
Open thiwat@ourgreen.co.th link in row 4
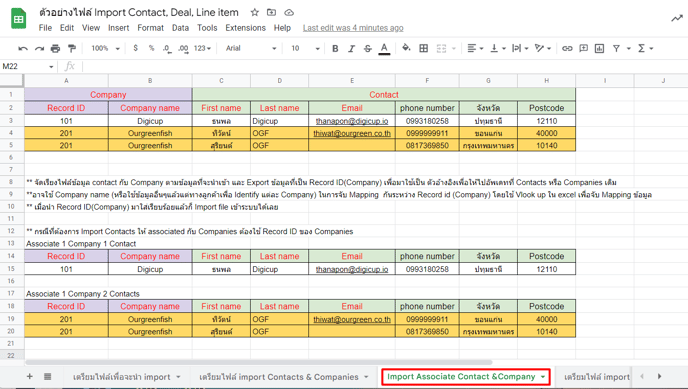coord(352,133)
